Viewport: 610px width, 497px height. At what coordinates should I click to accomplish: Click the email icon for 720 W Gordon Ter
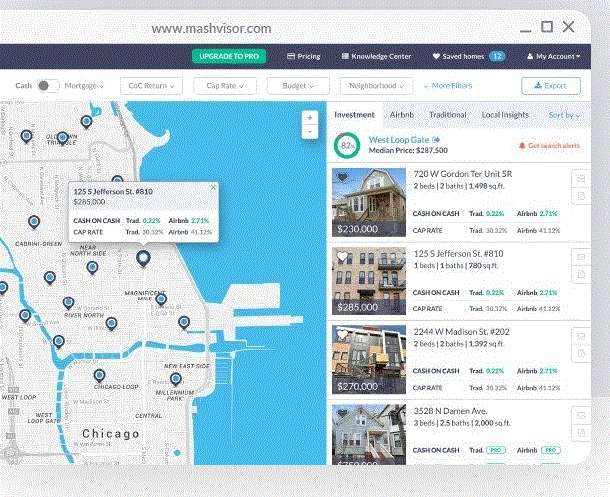(x=581, y=178)
